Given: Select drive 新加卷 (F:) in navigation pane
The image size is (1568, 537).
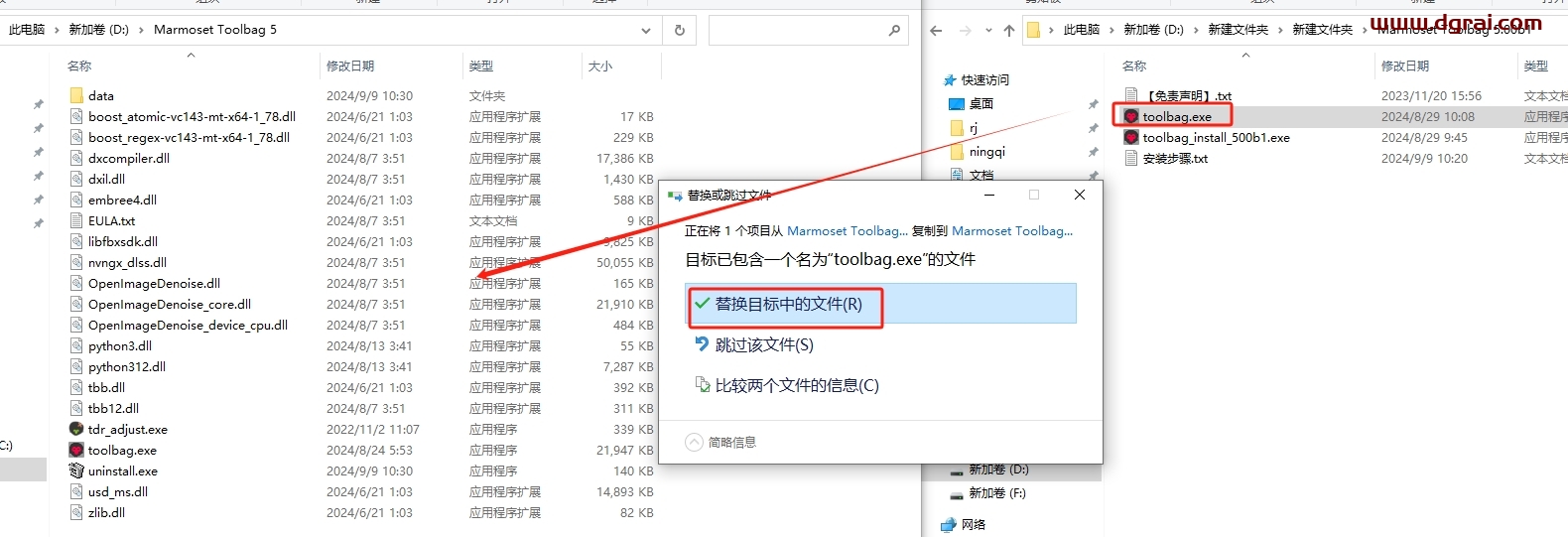Looking at the screenshot, I should point(987,492).
